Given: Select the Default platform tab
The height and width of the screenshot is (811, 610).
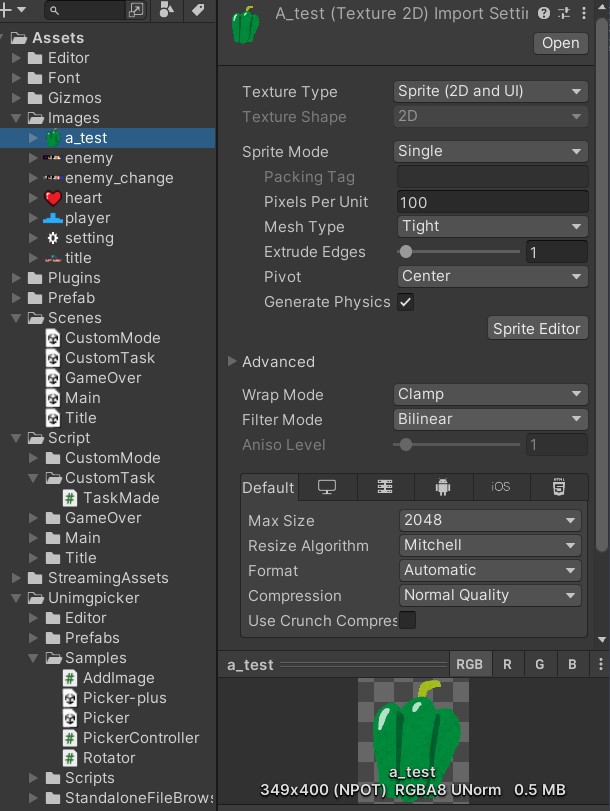Looking at the screenshot, I should (269, 488).
